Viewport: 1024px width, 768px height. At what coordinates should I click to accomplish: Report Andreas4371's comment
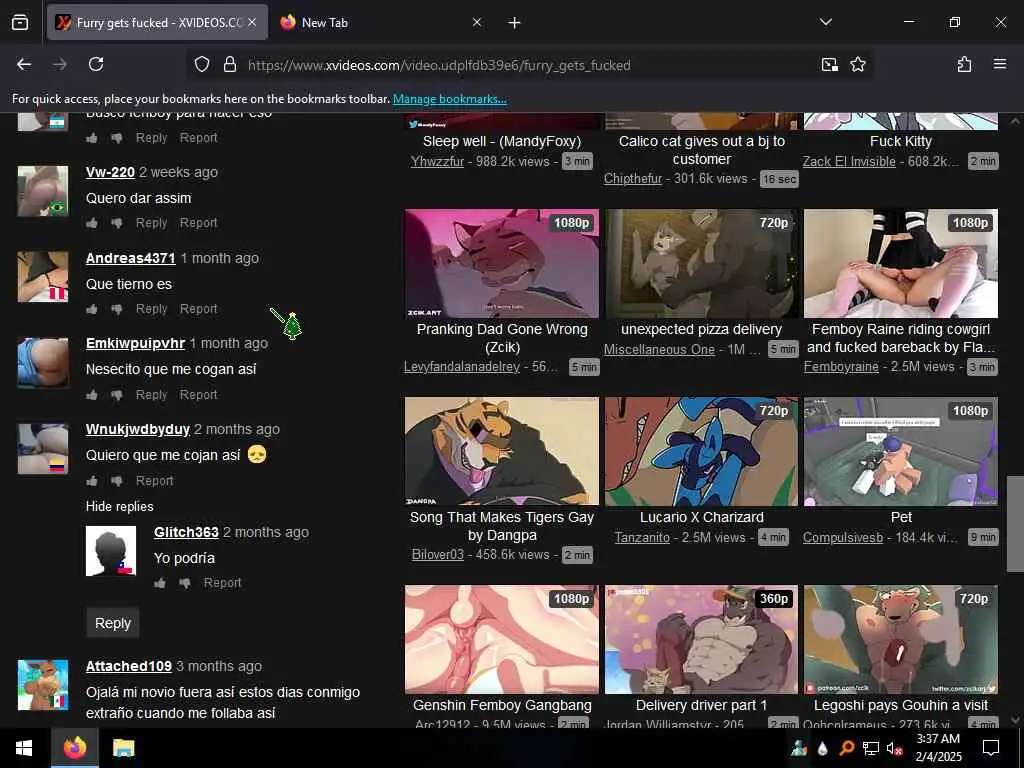tap(199, 309)
